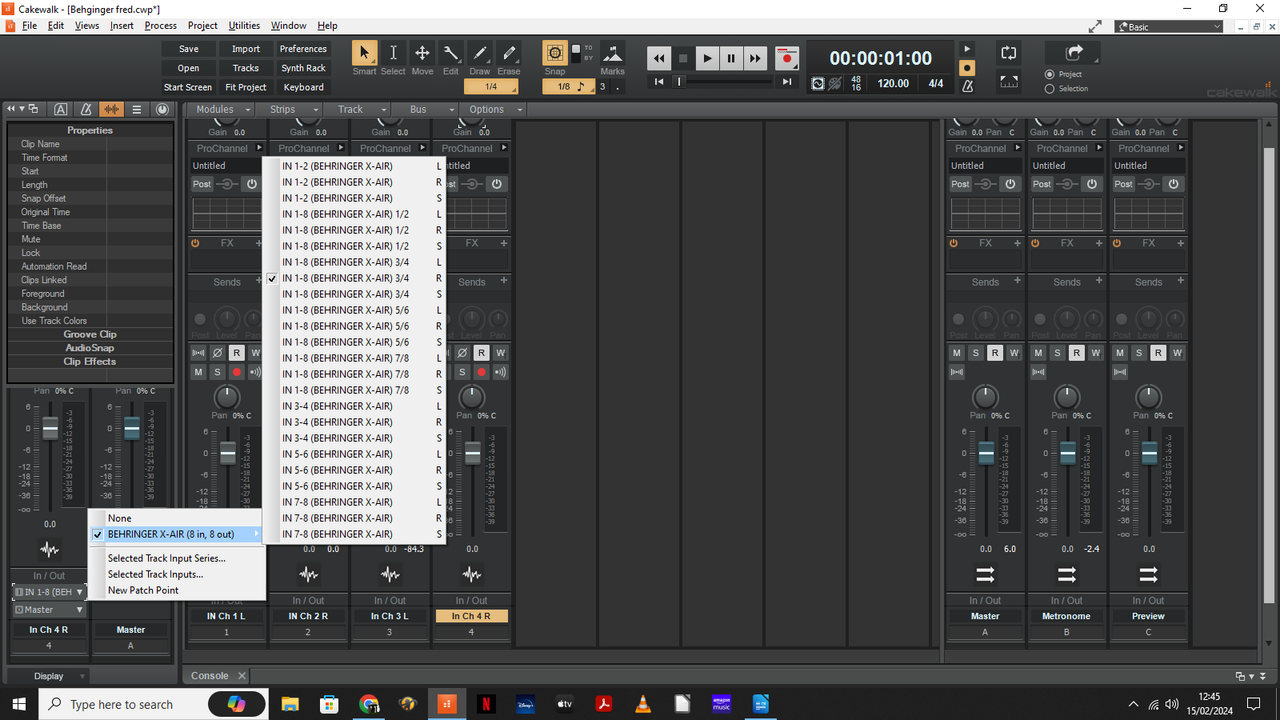Click the output routing icon on Master bus
The image size is (1280, 720).
tap(985, 574)
